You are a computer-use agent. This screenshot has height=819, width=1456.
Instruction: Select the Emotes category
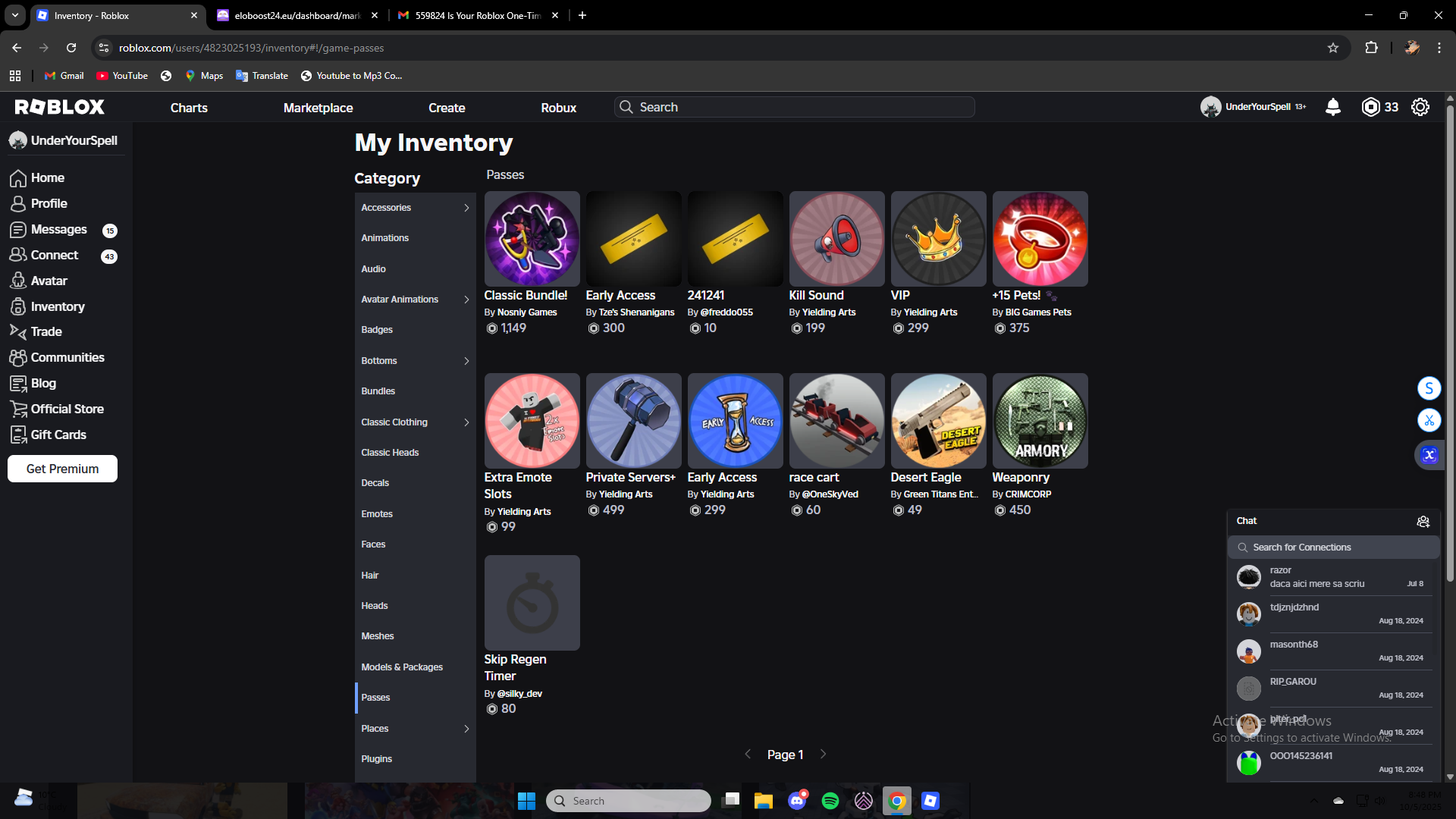(415, 514)
